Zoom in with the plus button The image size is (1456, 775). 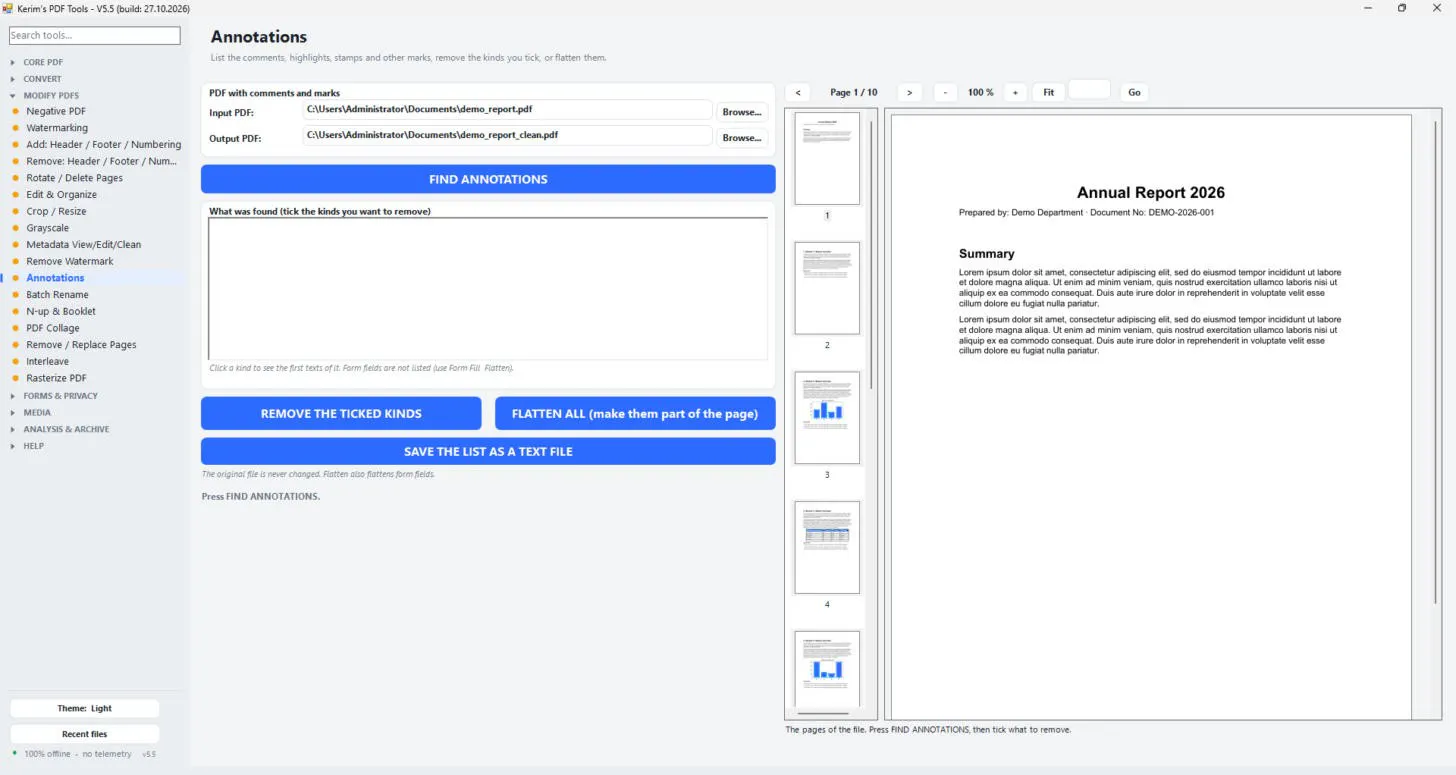pos(1015,92)
